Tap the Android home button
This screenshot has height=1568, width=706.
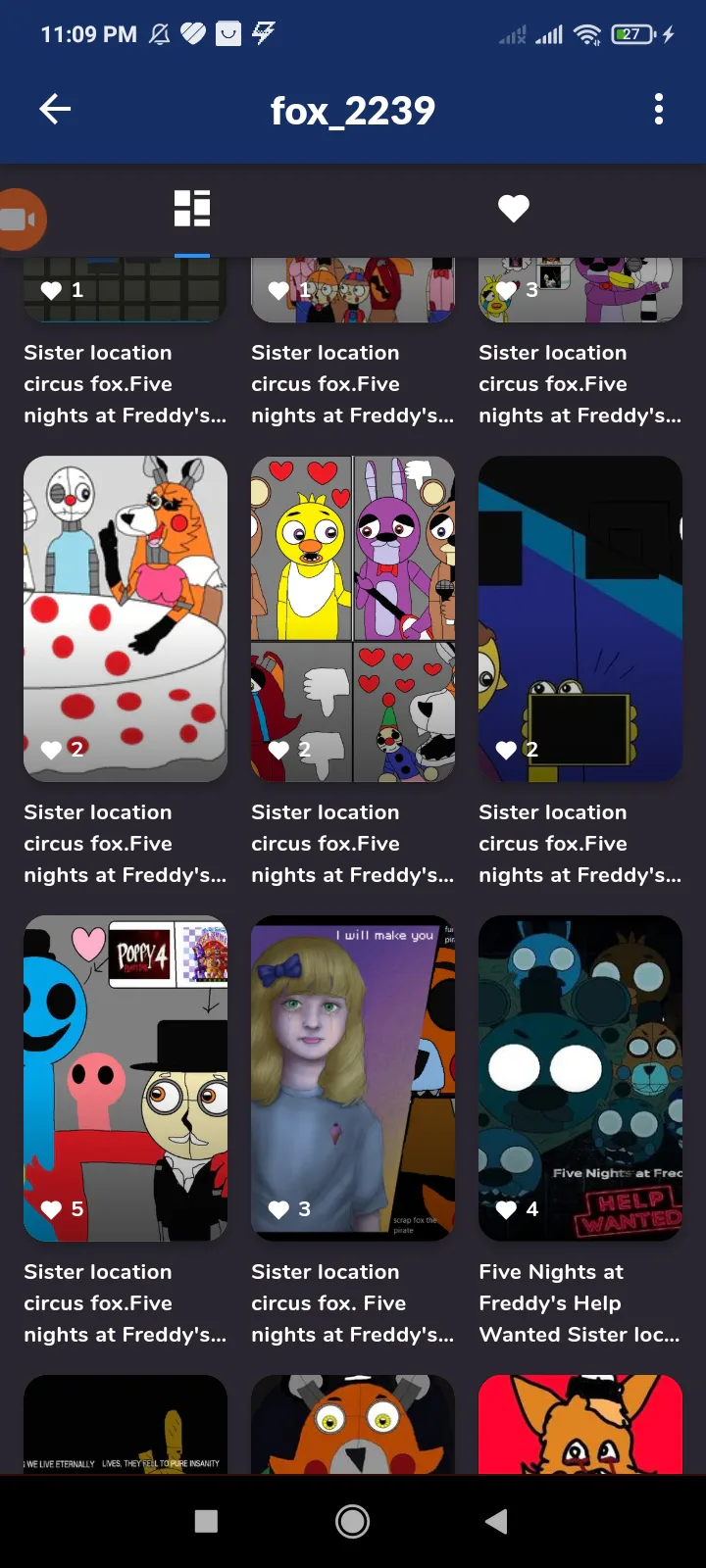(x=353, y=1521)
